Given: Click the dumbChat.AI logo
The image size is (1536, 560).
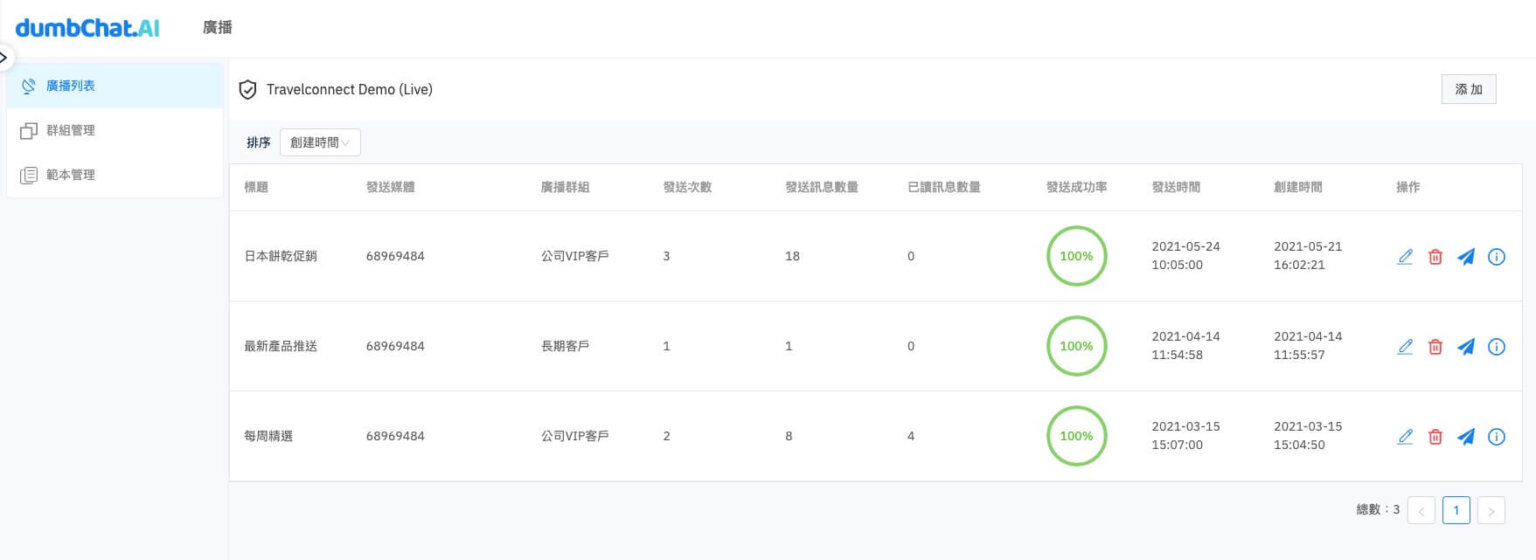Looking at the screenshot, I should click(x=87, y=28).
